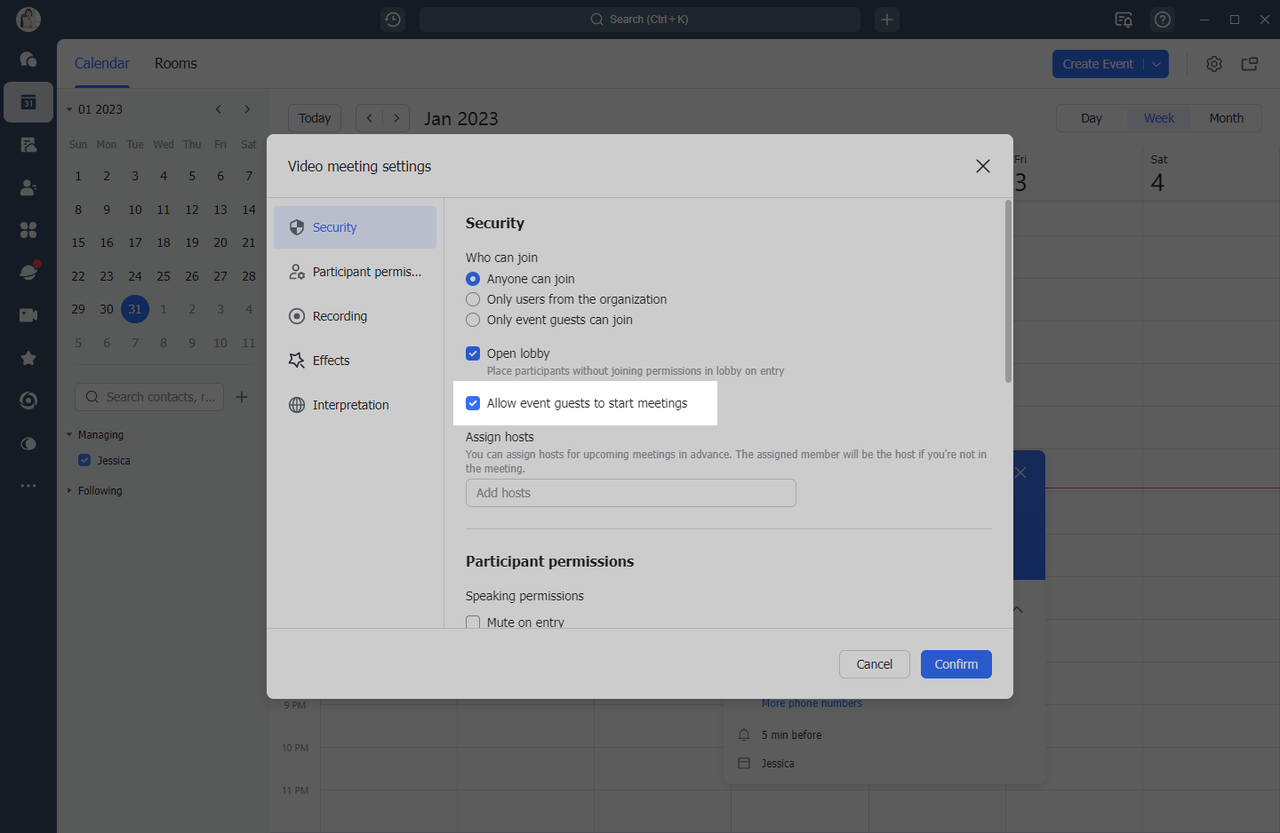Click the Add hosts input field
Image resolution: width=1280 pixels, height=833 pixels.
click(x=630, y=493)
